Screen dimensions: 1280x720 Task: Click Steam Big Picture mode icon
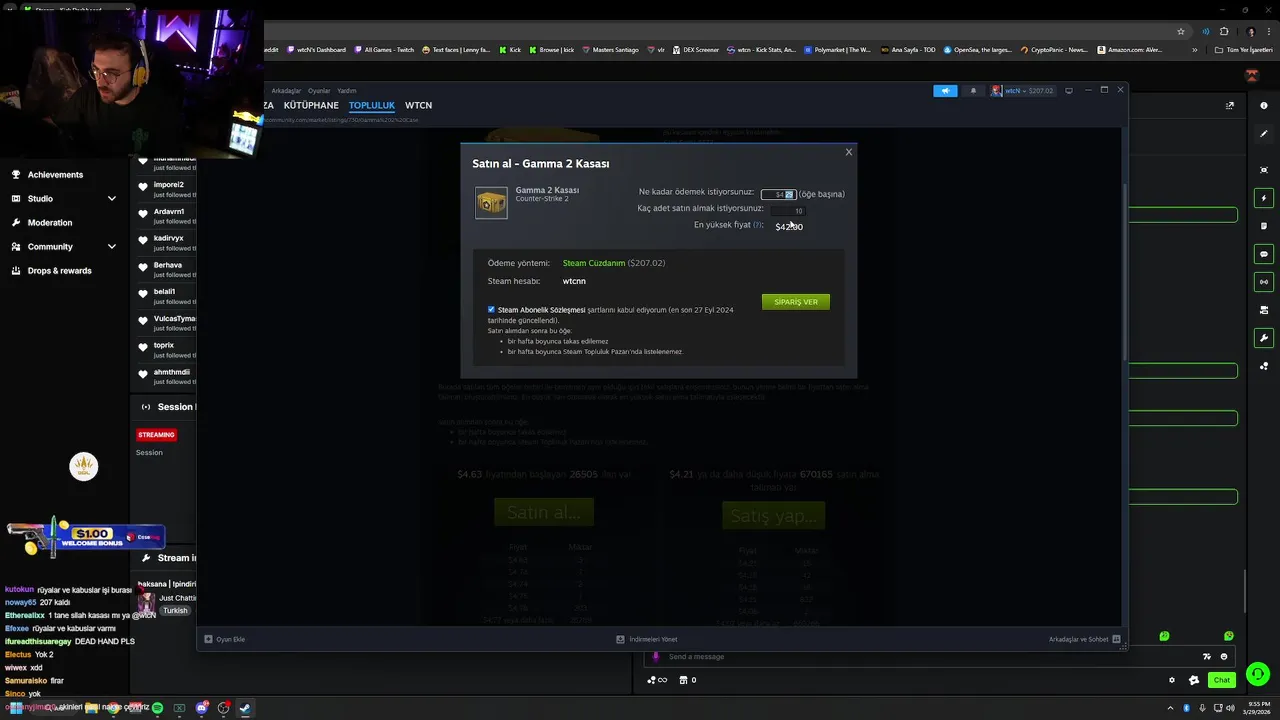coord(1069,91)
